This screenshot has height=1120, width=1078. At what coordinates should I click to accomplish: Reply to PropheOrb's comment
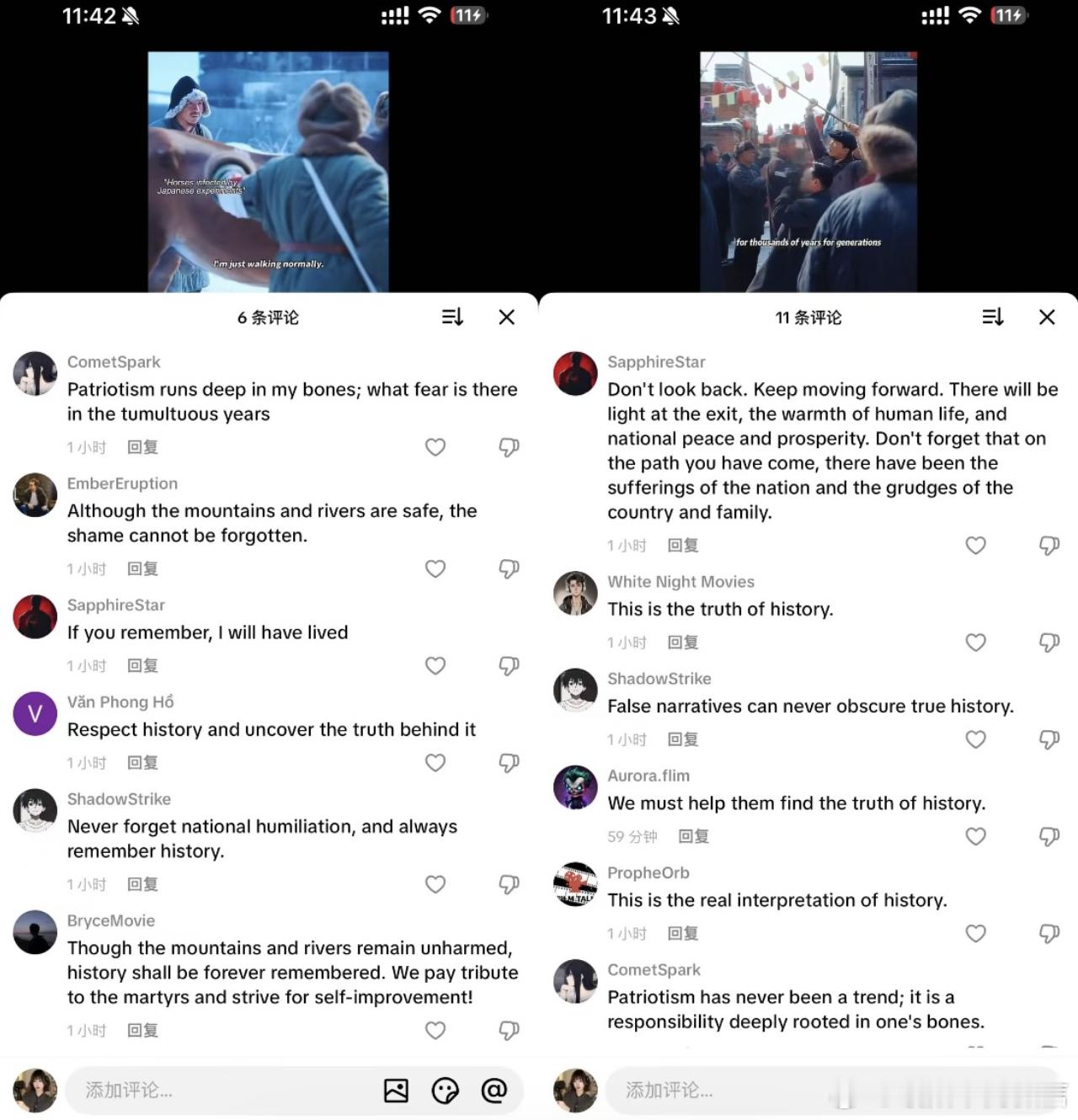coord(683,934)
